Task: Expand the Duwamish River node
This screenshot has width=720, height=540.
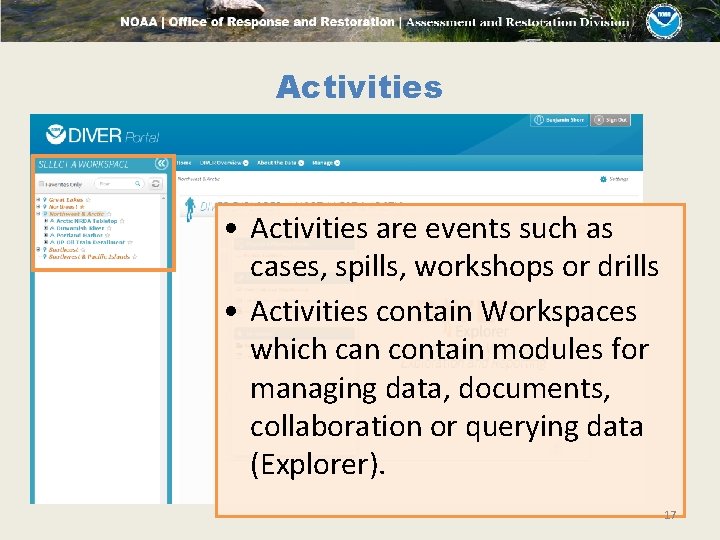Action: pos(46,228)
